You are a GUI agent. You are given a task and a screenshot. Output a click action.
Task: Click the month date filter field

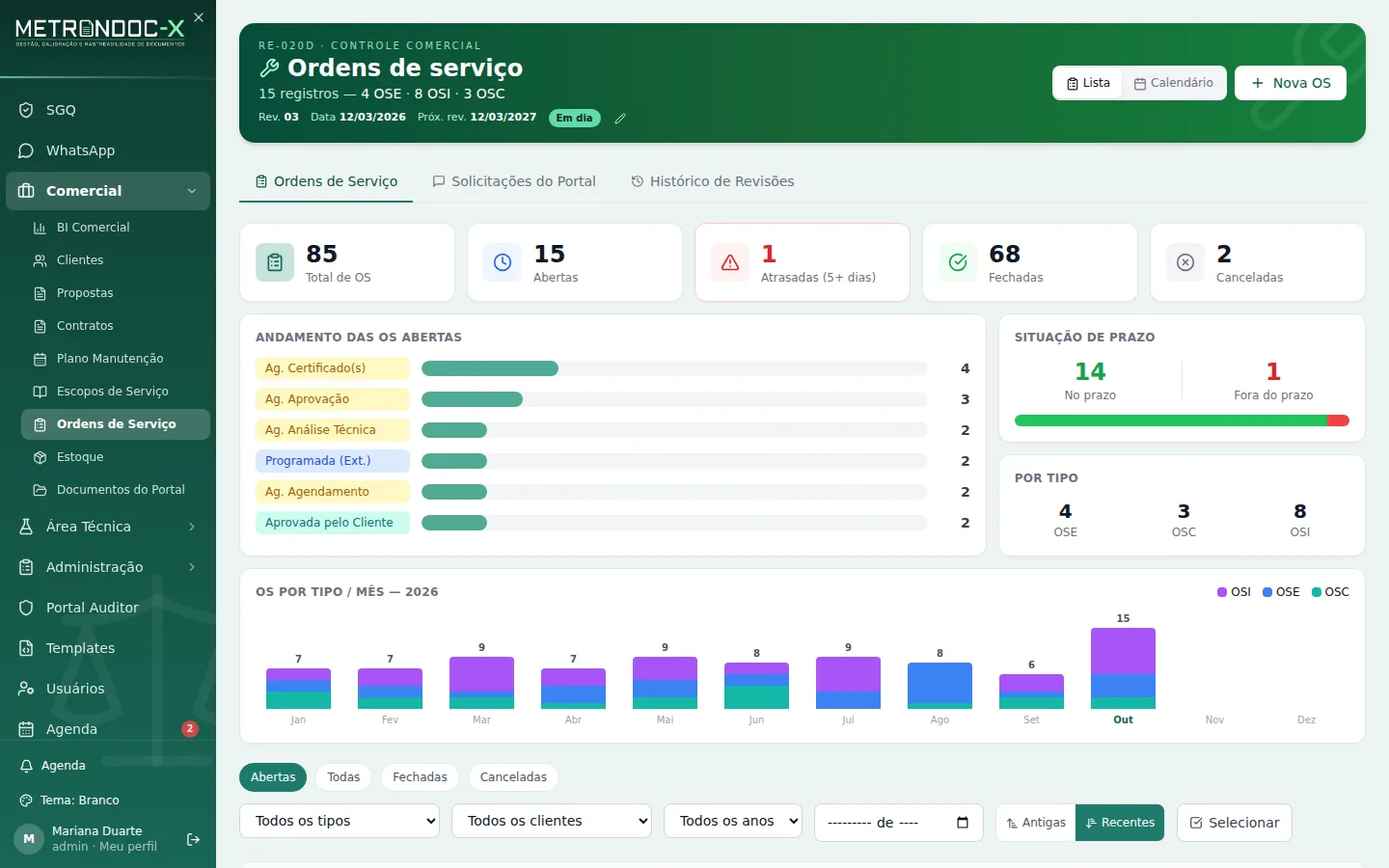(899, 823)
